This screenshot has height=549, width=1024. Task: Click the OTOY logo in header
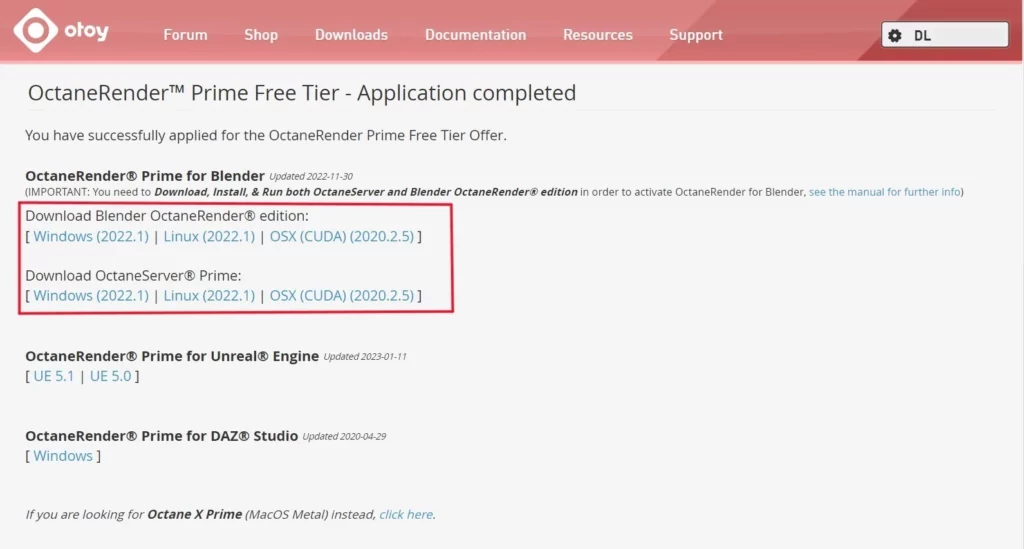pos(61,31)
